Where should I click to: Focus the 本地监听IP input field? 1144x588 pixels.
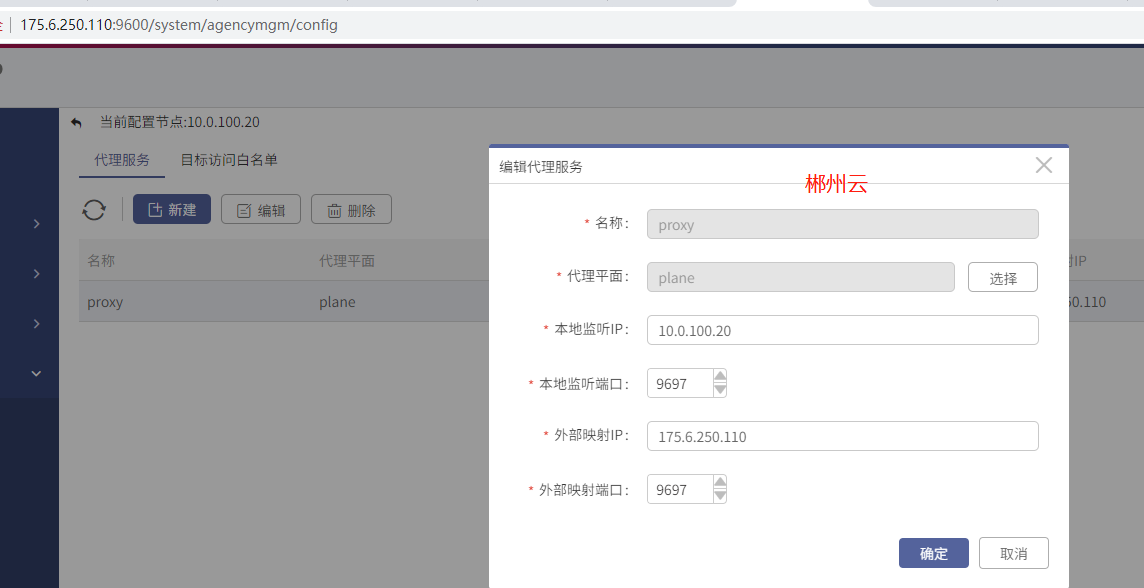click(843, 330)
